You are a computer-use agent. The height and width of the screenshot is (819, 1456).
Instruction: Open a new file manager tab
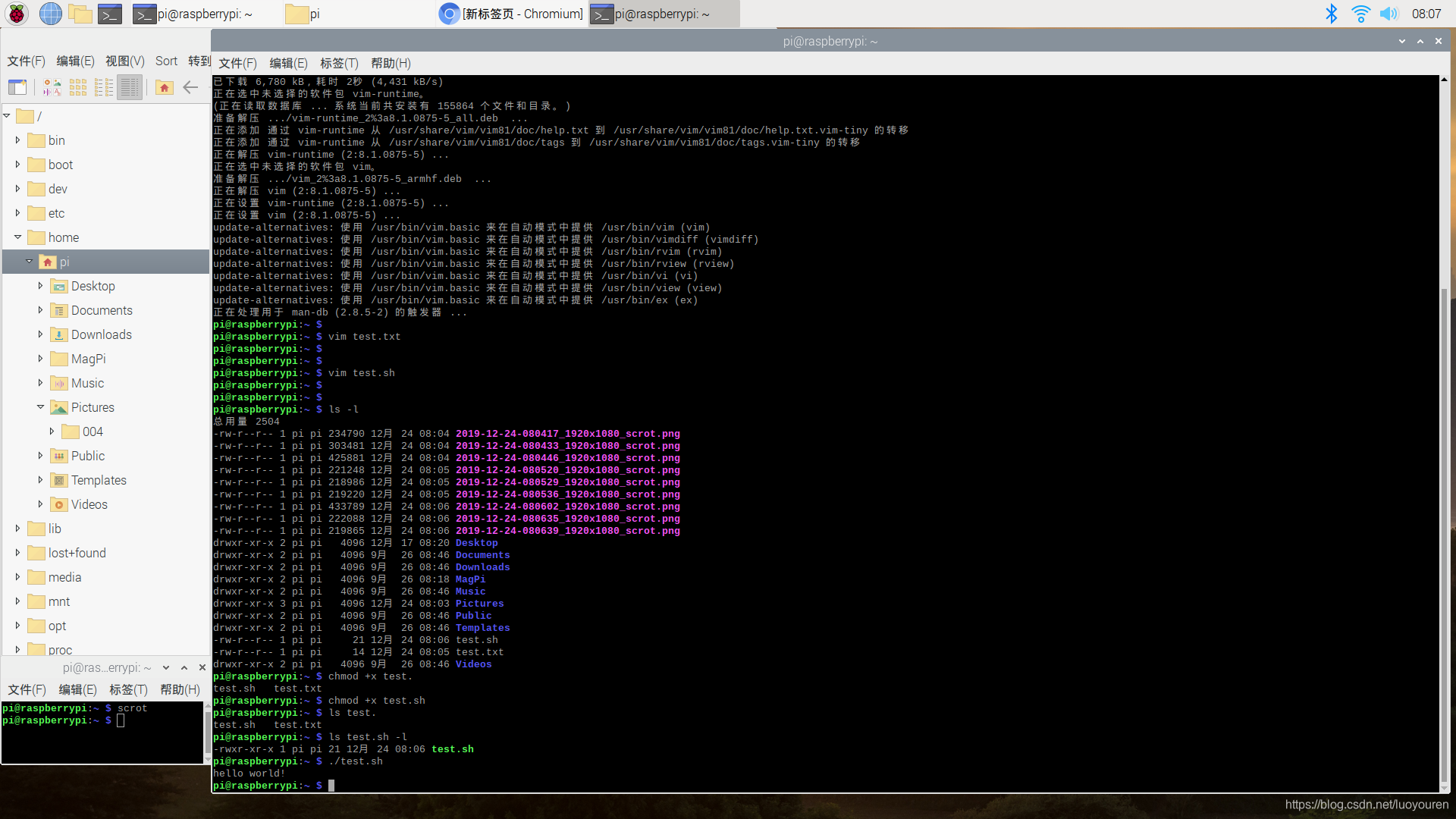[17, 88]
